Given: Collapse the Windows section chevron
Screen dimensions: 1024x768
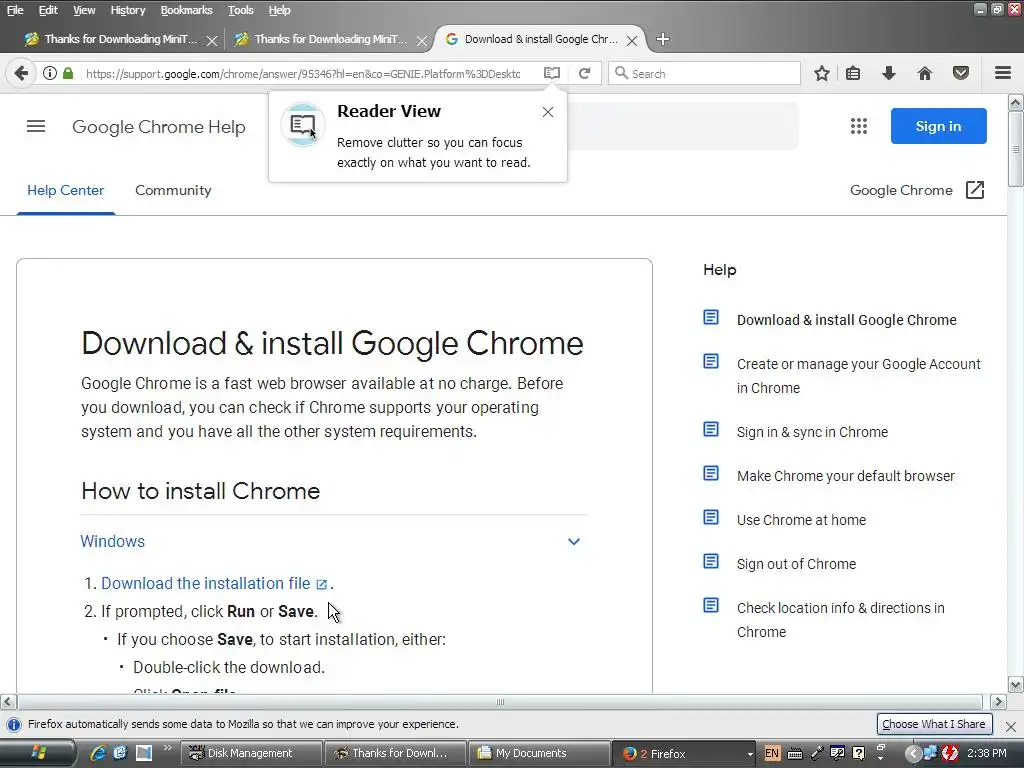Looking at the screenshot, I should (x=574, y=541).
